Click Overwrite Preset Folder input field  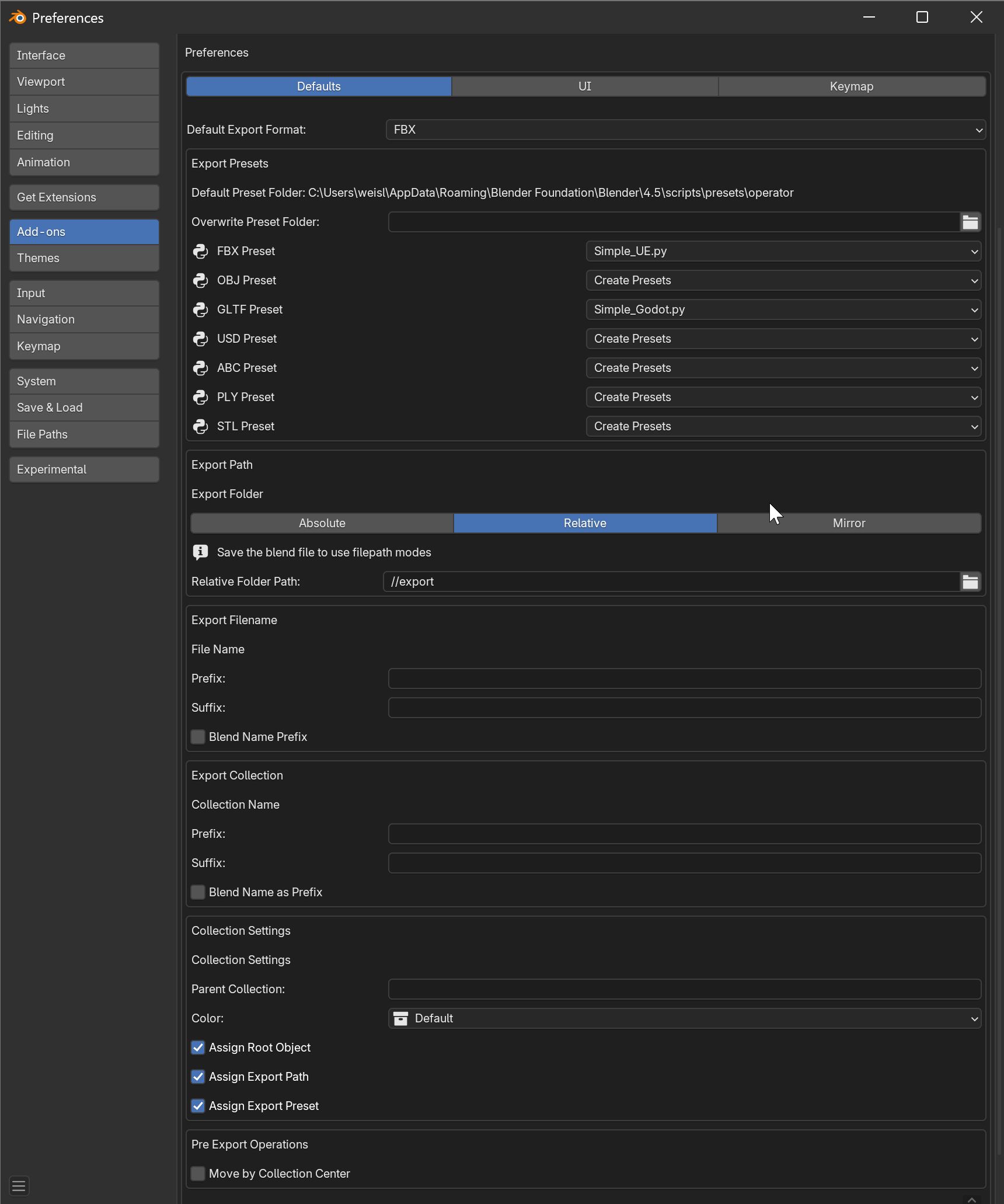point(674,222)
